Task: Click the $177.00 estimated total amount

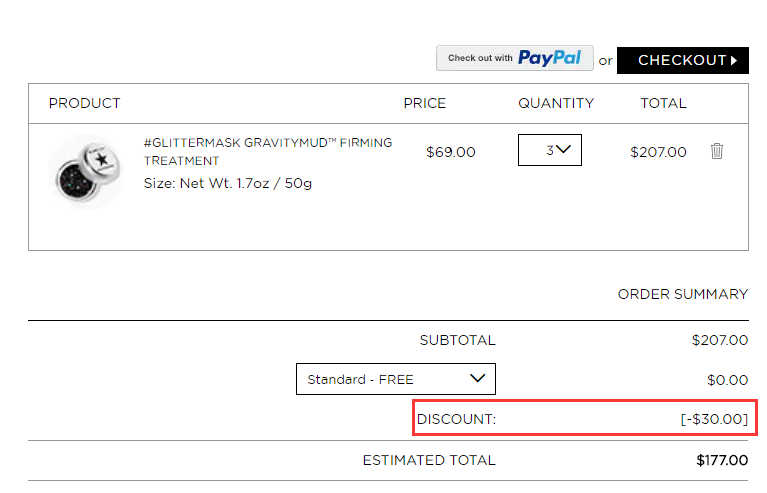Action: 722,460
